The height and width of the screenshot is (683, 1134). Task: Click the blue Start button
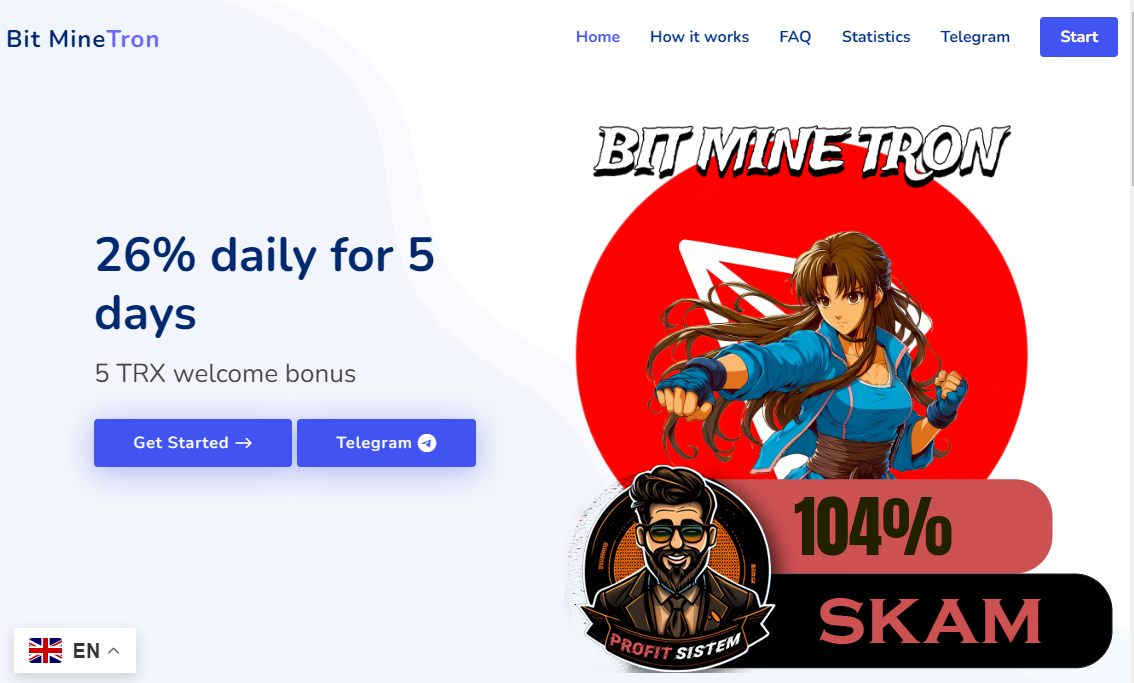coord(1078,37)
